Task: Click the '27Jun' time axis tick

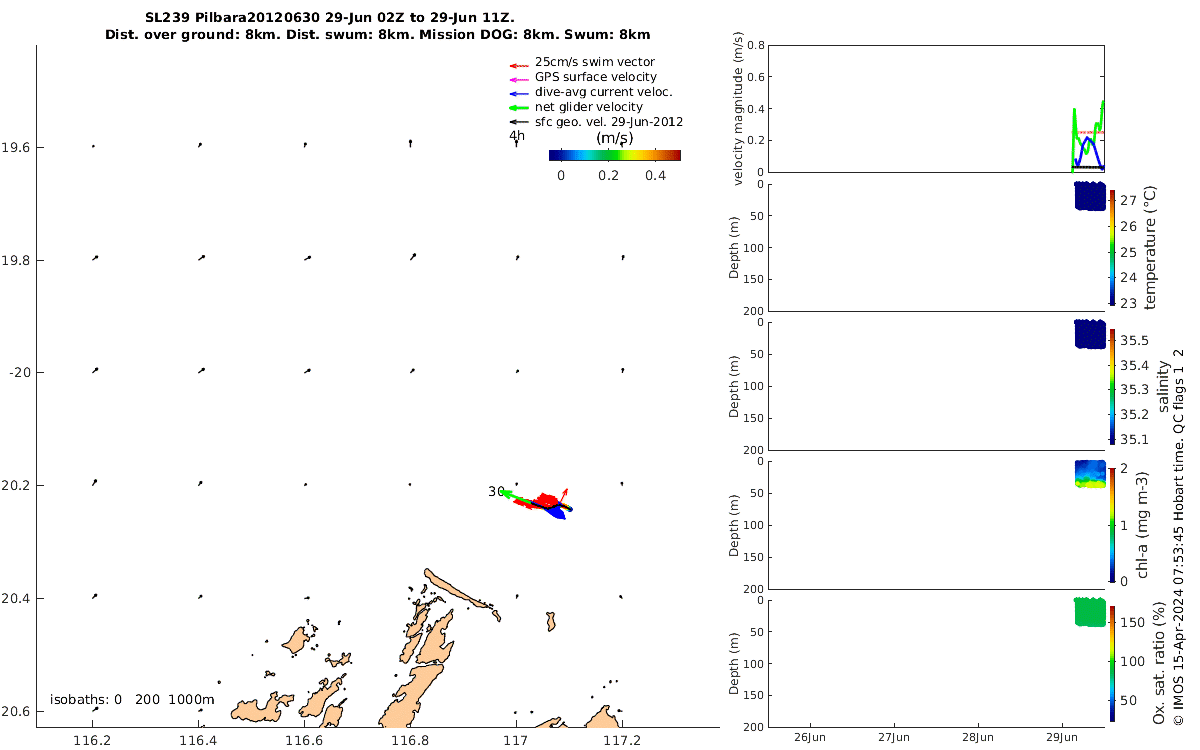Action: 893,738
